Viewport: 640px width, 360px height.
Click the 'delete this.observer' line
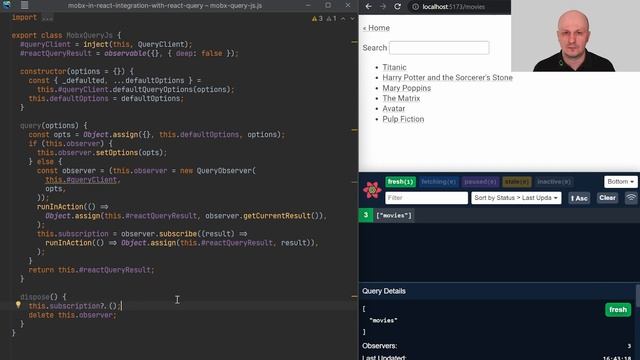(72, 315)
